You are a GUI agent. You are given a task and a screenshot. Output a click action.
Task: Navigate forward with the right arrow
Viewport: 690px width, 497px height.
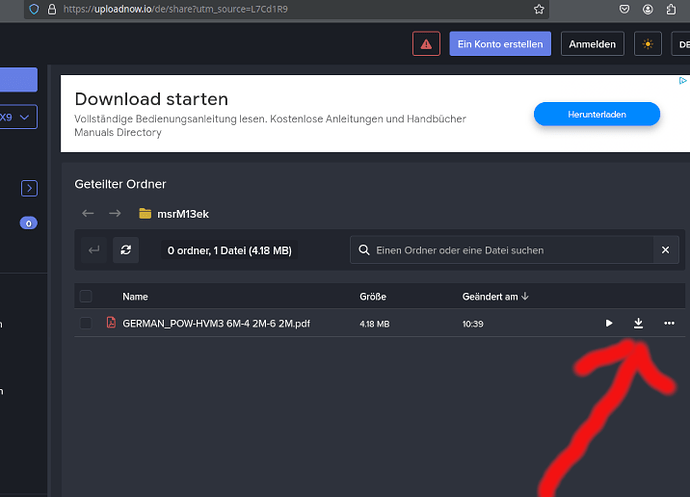click(x=115, y=214)
